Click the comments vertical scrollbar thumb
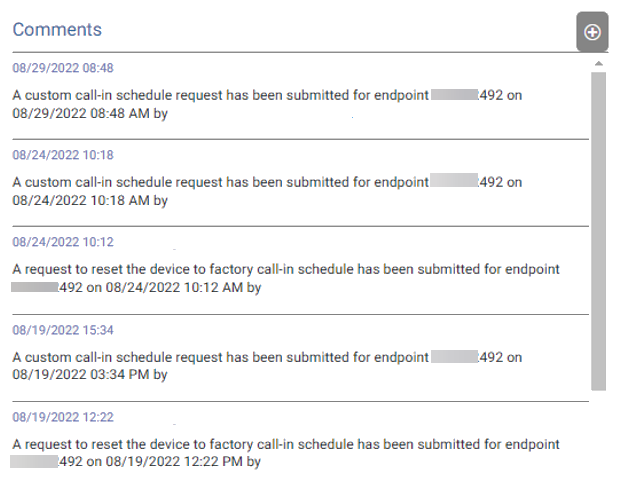The image size is (618, 479). (x=599, y=231)
